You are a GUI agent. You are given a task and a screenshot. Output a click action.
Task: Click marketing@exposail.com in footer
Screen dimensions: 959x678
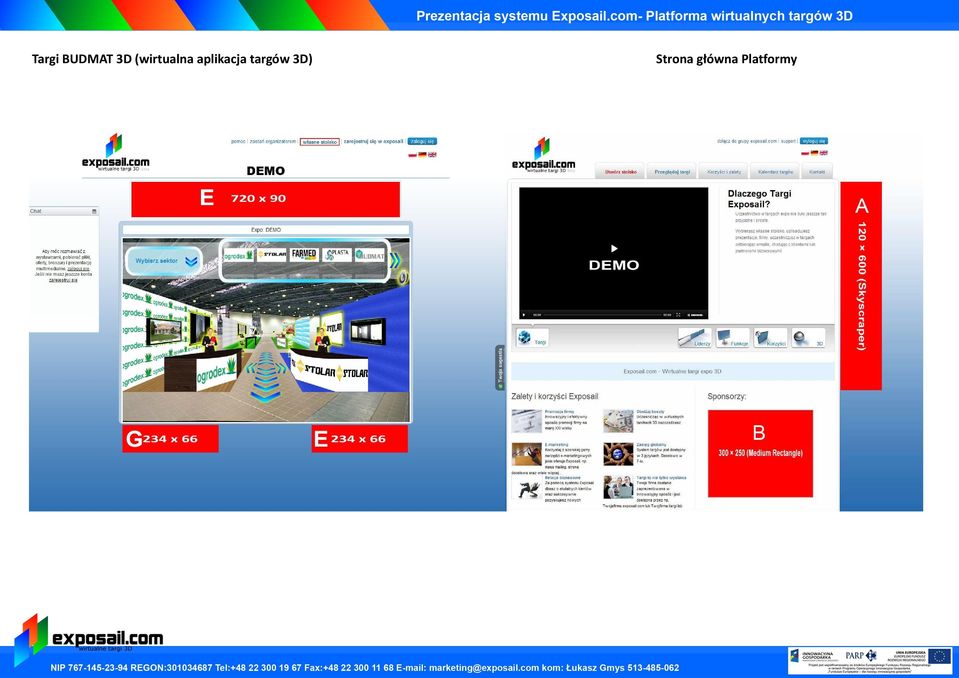(484, 668)
